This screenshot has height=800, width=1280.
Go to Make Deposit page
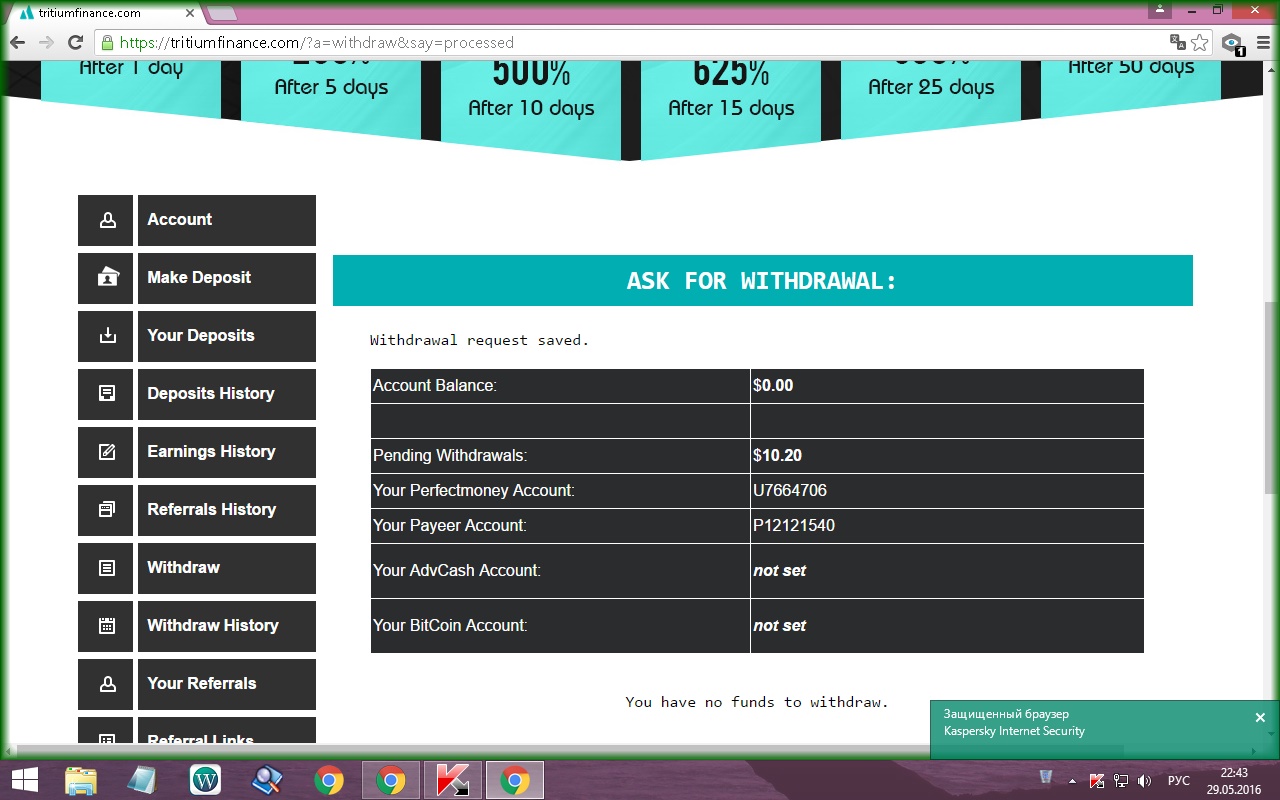[x=226, y=278]
